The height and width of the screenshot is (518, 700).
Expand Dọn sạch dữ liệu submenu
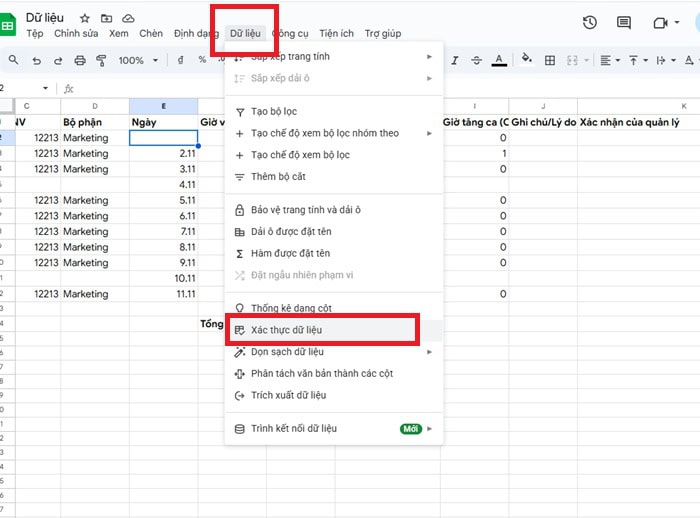tap(334, 352)
